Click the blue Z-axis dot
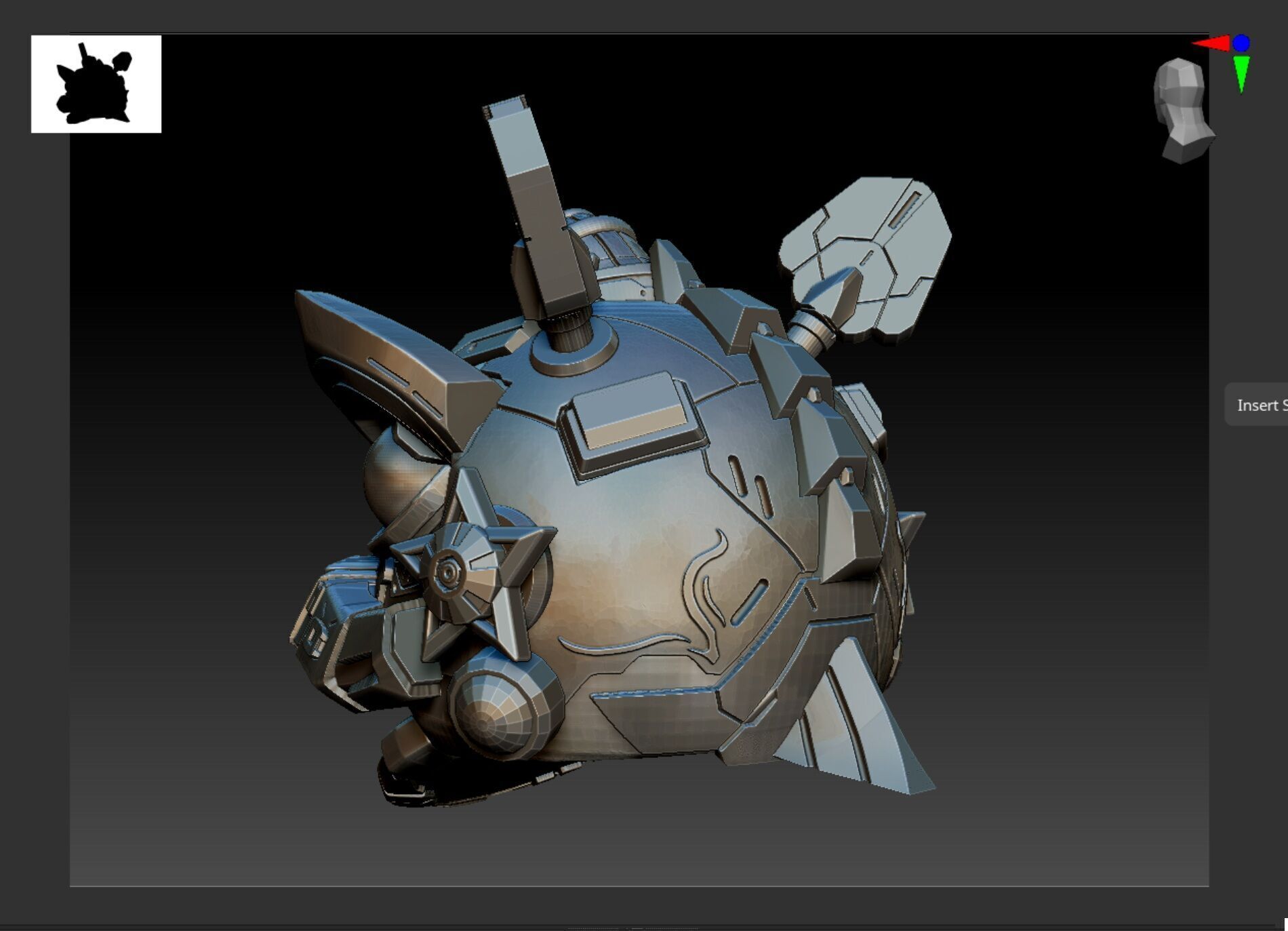 (x=1241, y=43)
